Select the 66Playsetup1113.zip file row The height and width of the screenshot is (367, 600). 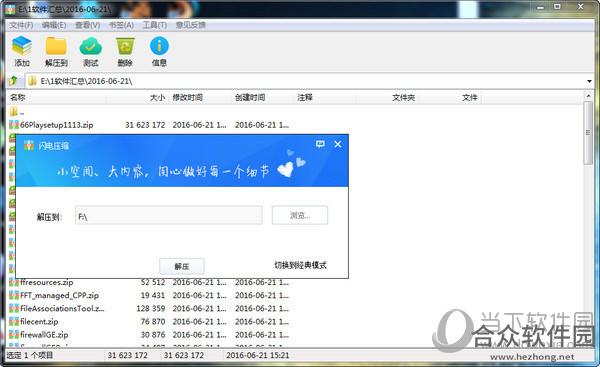tap(148, 125)
